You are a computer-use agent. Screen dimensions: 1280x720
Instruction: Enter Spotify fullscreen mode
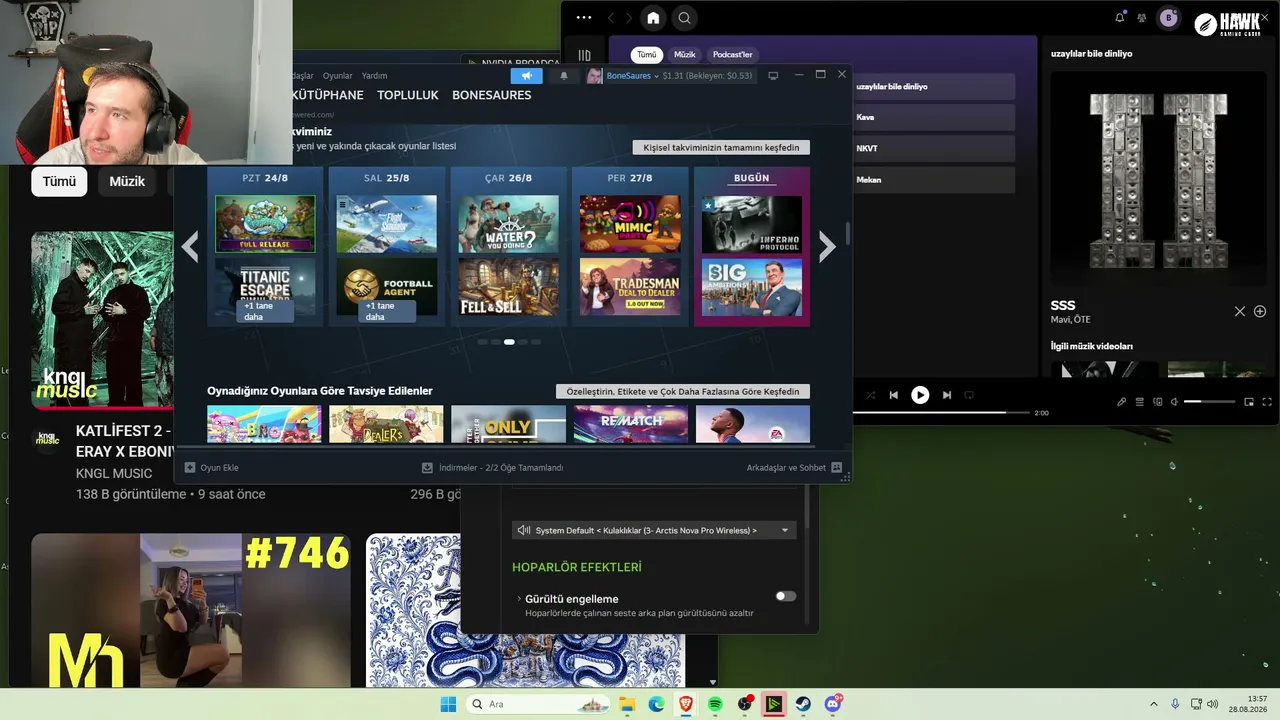point(1268,402)
